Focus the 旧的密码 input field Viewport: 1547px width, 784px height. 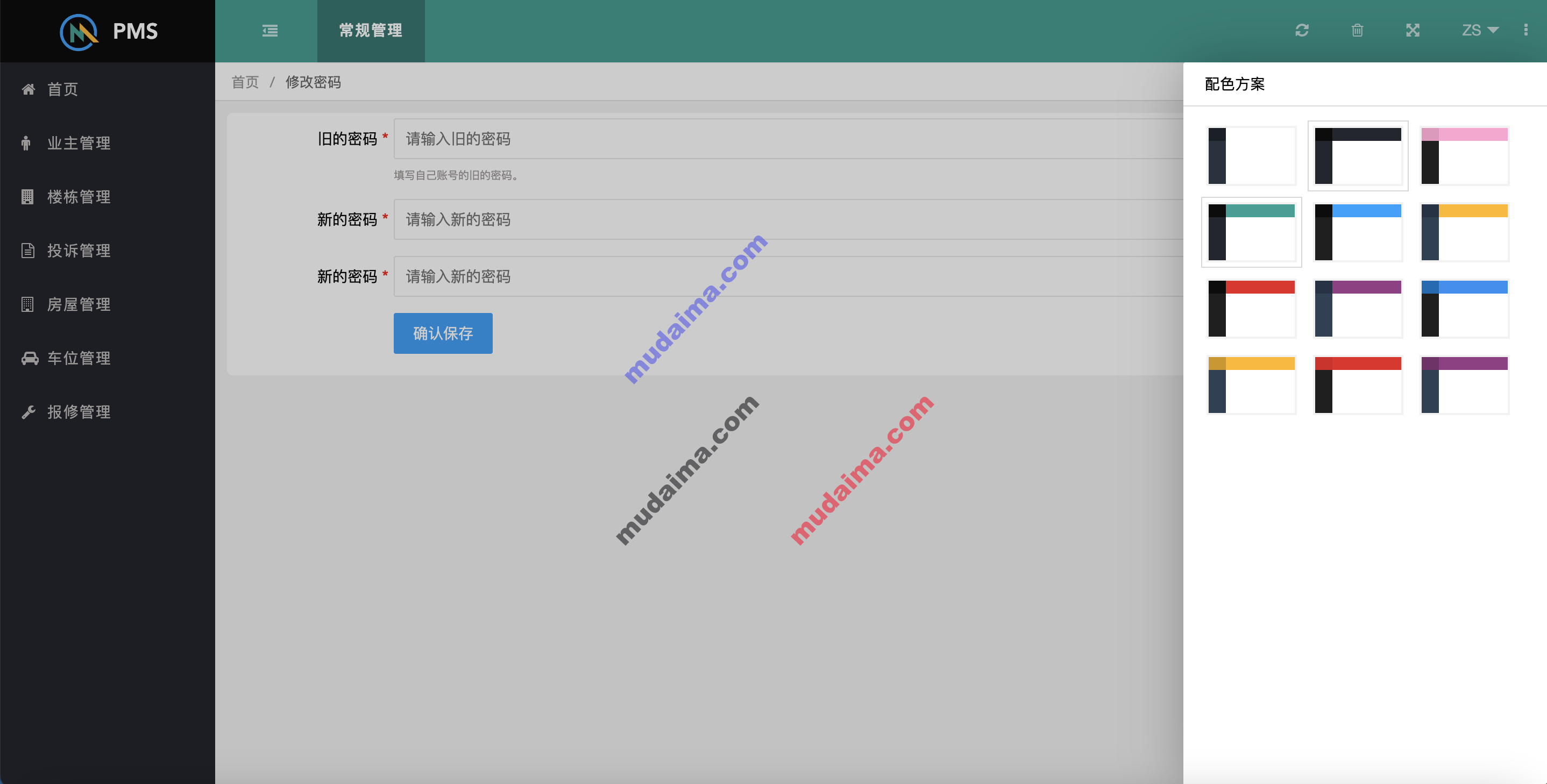[788, 139]
